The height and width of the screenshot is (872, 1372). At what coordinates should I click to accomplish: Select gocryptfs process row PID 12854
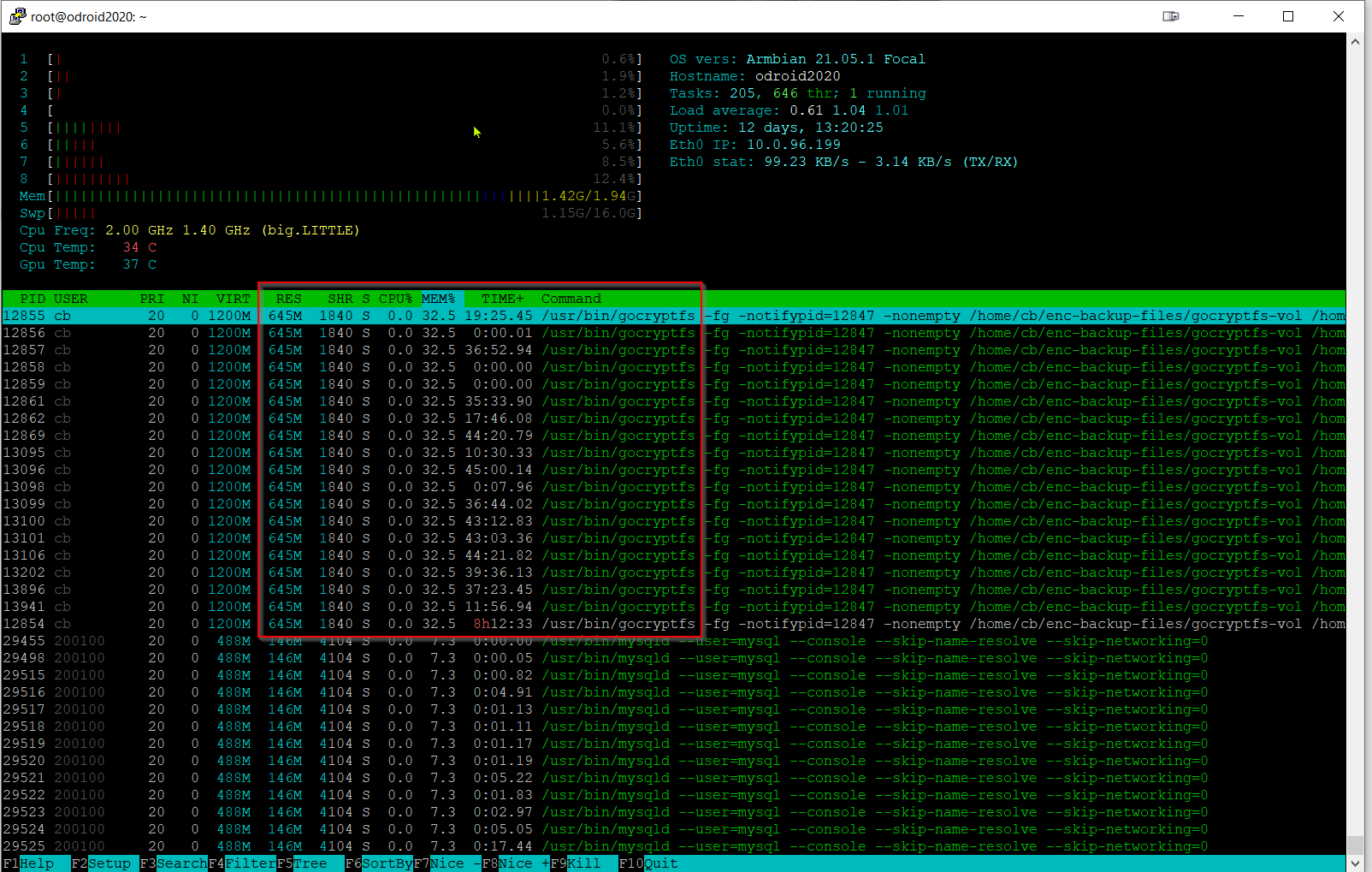click(x=674, y=624)
